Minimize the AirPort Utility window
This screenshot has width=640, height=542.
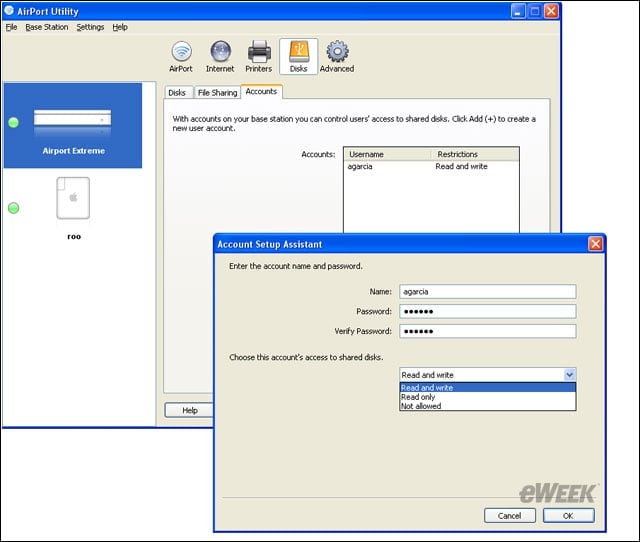(x=518, y=11)
